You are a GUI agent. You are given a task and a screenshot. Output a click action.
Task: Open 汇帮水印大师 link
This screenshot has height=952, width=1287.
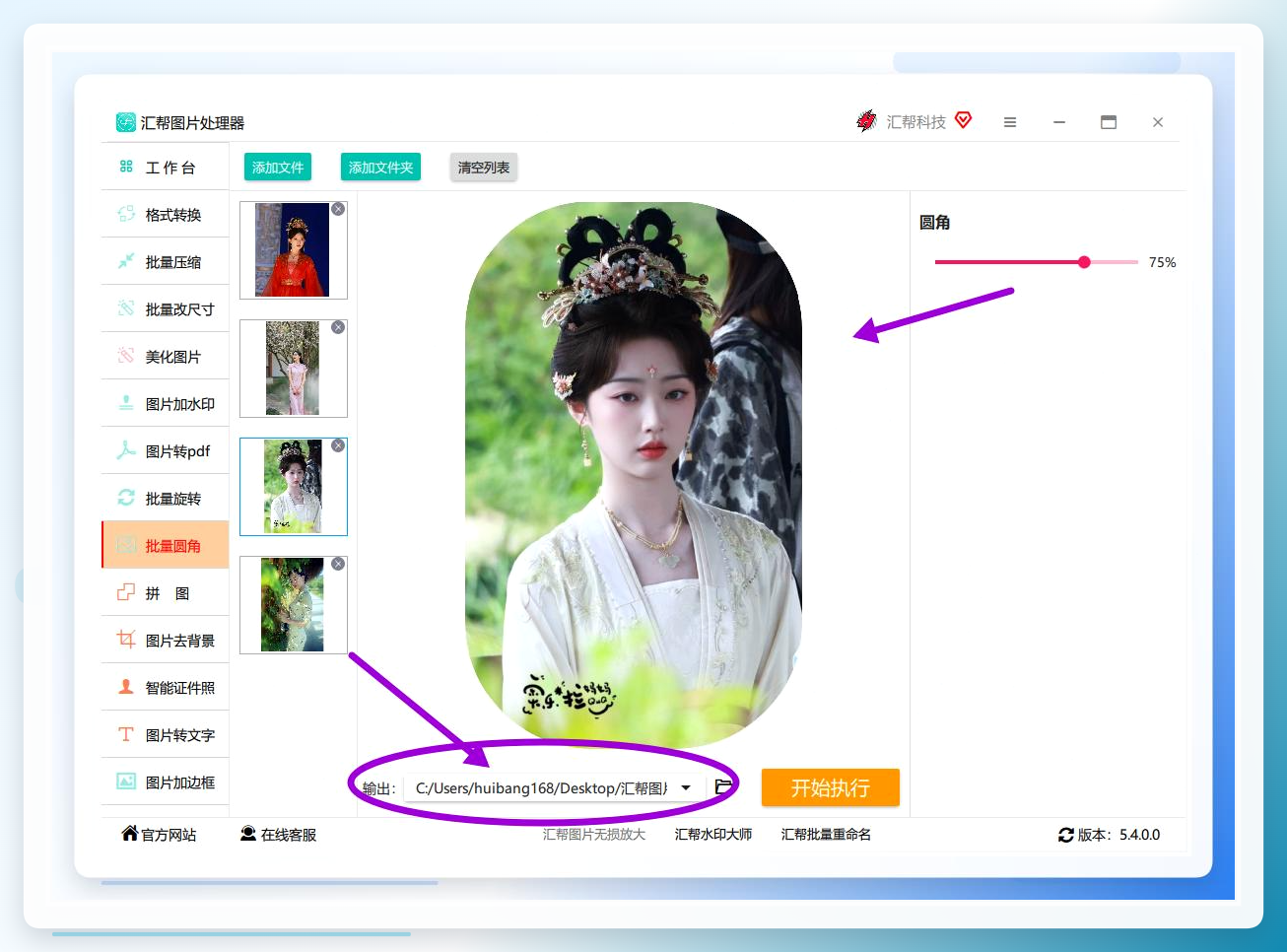[x=713, y=835]
